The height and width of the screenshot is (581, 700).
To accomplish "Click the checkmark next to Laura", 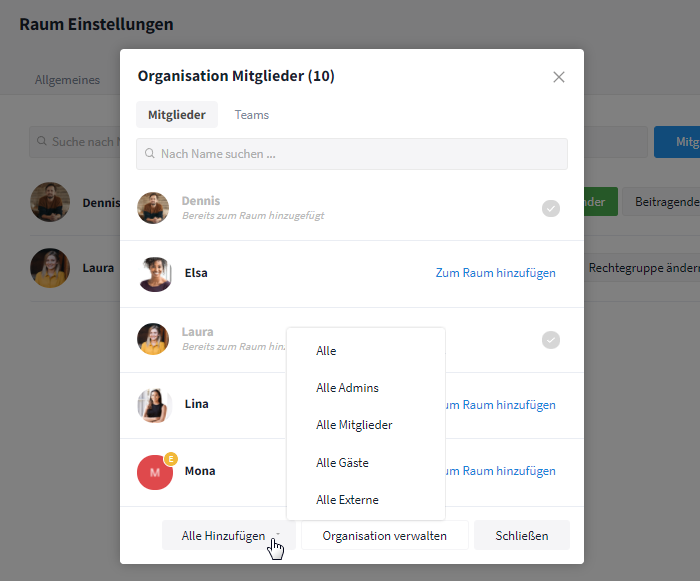I will (551, 340).
